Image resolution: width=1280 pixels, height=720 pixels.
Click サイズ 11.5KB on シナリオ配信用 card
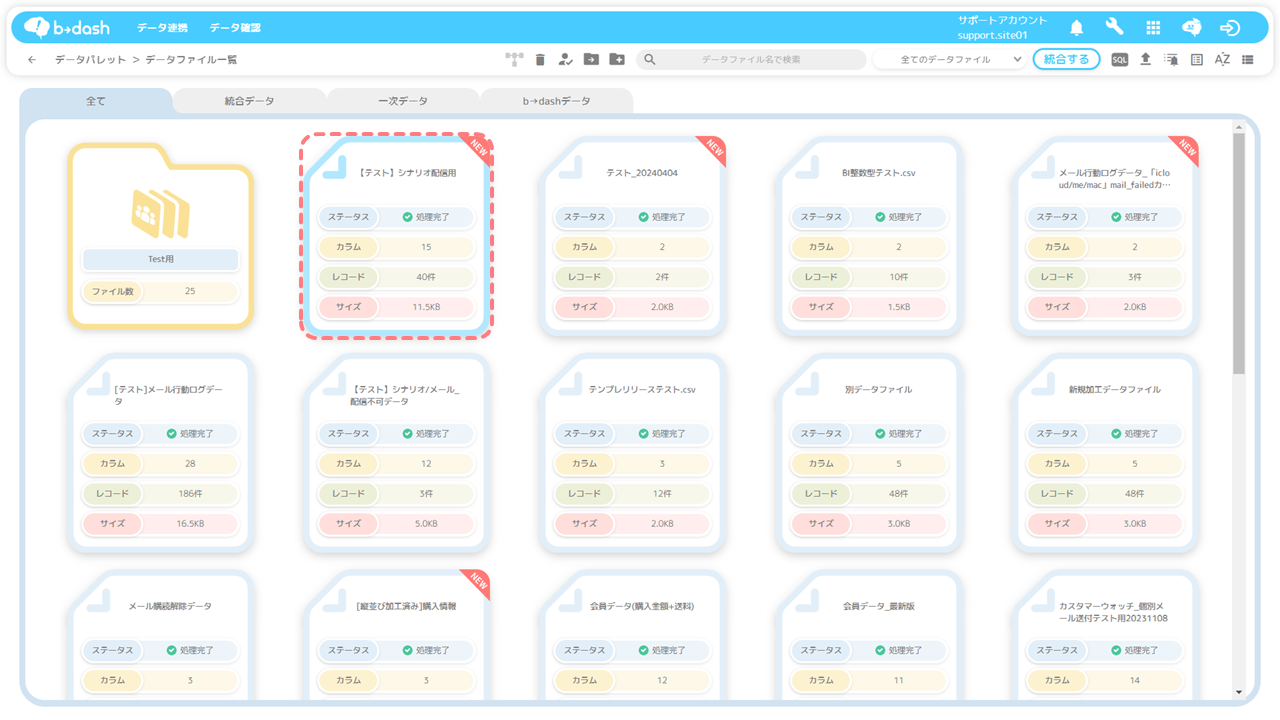point(397,307)
